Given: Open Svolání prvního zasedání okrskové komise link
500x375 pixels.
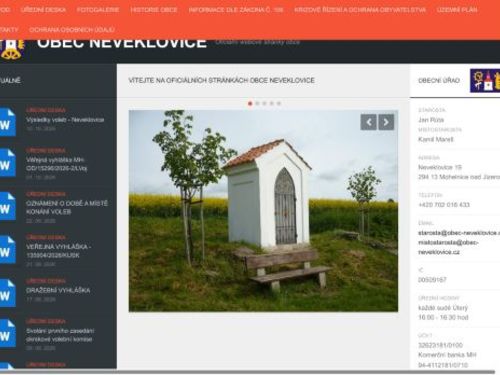Looking at the screenshot, I should tap(60, 335).
